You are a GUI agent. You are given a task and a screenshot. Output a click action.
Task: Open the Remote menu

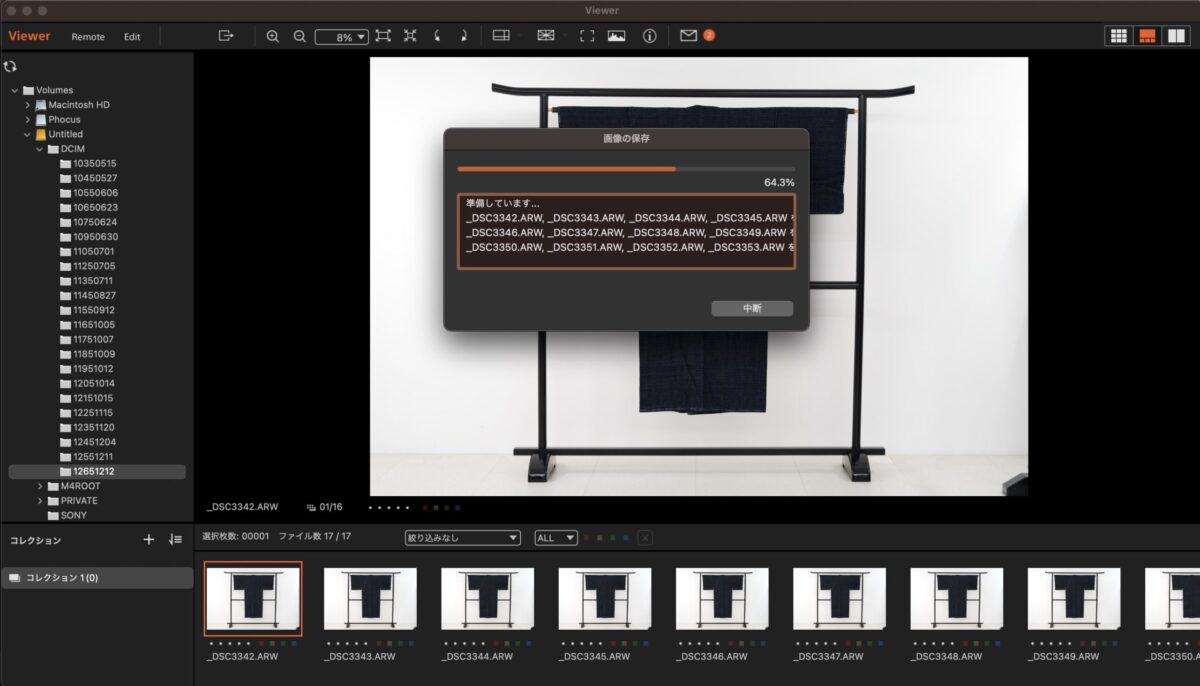[x=88, y=37]
